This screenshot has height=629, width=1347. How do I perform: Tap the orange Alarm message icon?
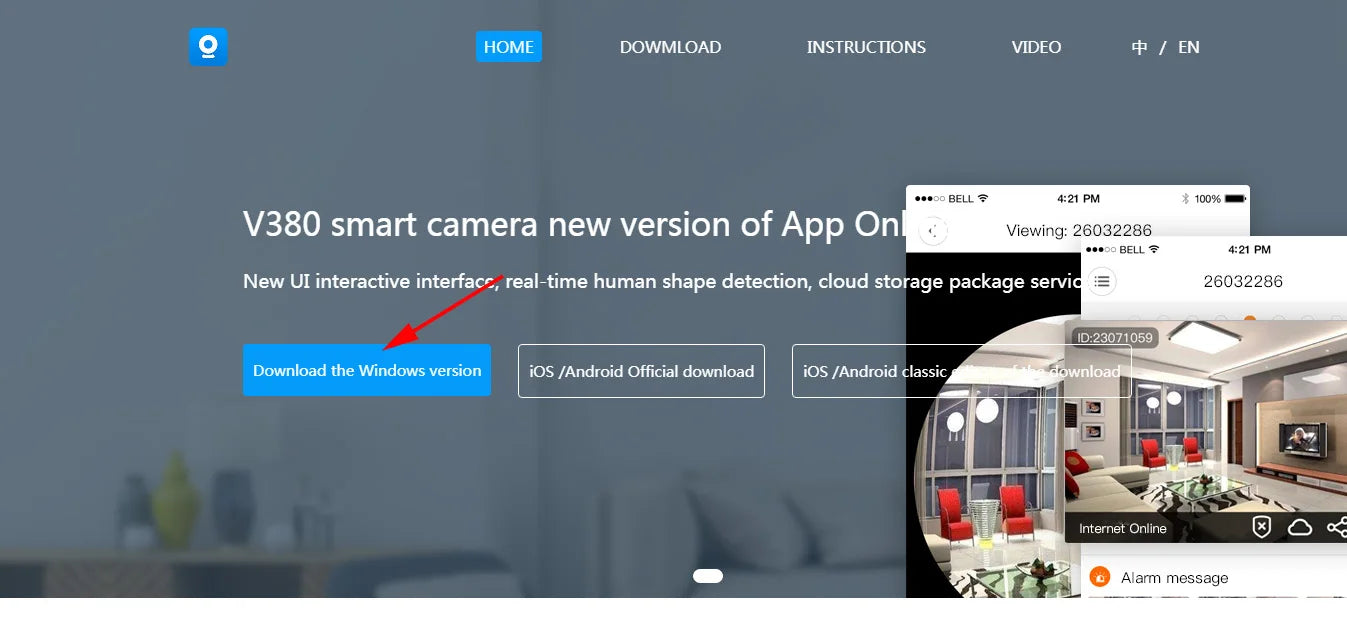[x=1100, y=577]
